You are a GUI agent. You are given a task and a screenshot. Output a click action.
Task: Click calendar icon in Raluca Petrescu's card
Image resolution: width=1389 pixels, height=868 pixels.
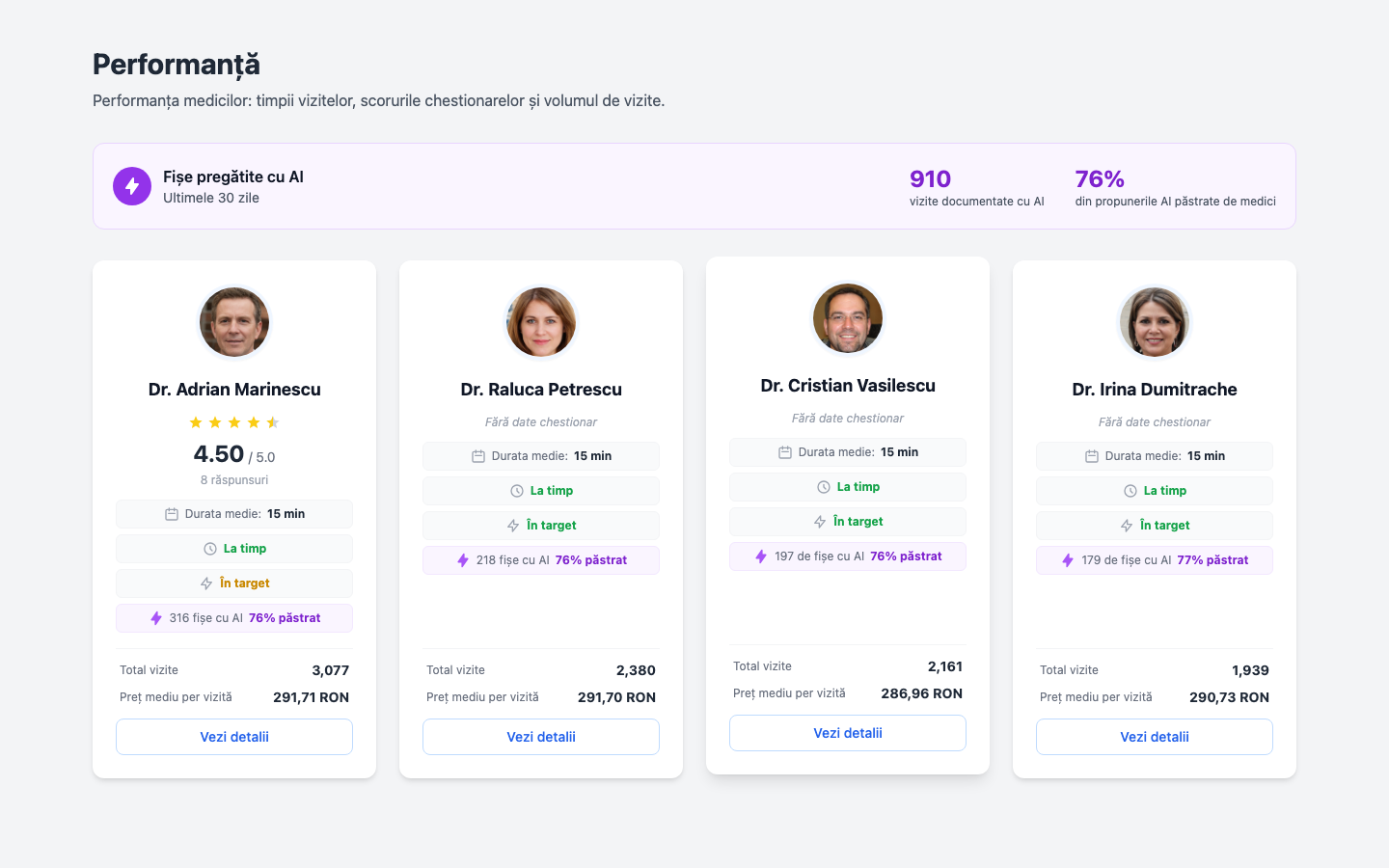[x=478, y=456]
